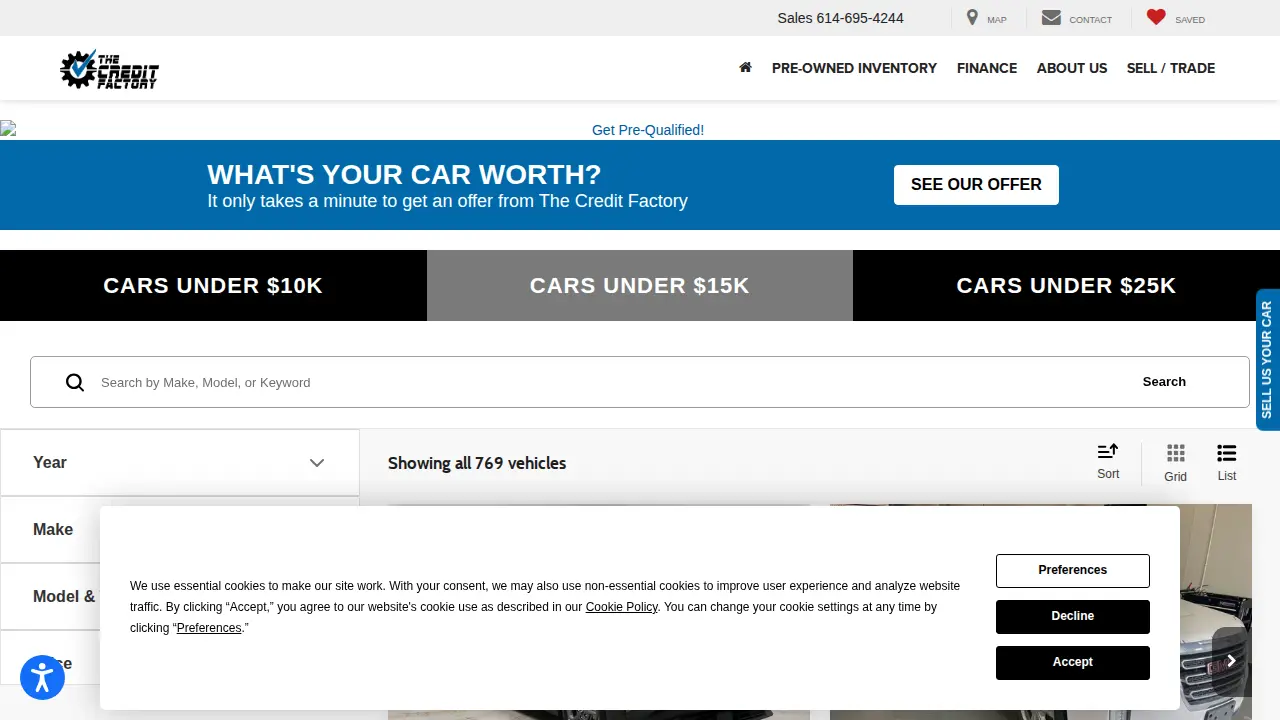This screenshot has width=1280, height=720.
Task: Click the search magnifier icon
Action: pos(75,382)
